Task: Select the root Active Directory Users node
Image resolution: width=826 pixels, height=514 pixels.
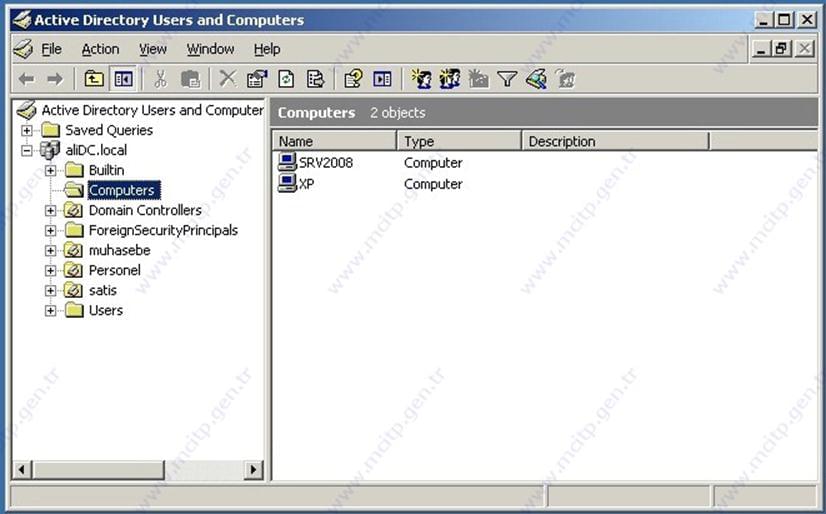Action: pyautogui.click(x=152, y=110)
